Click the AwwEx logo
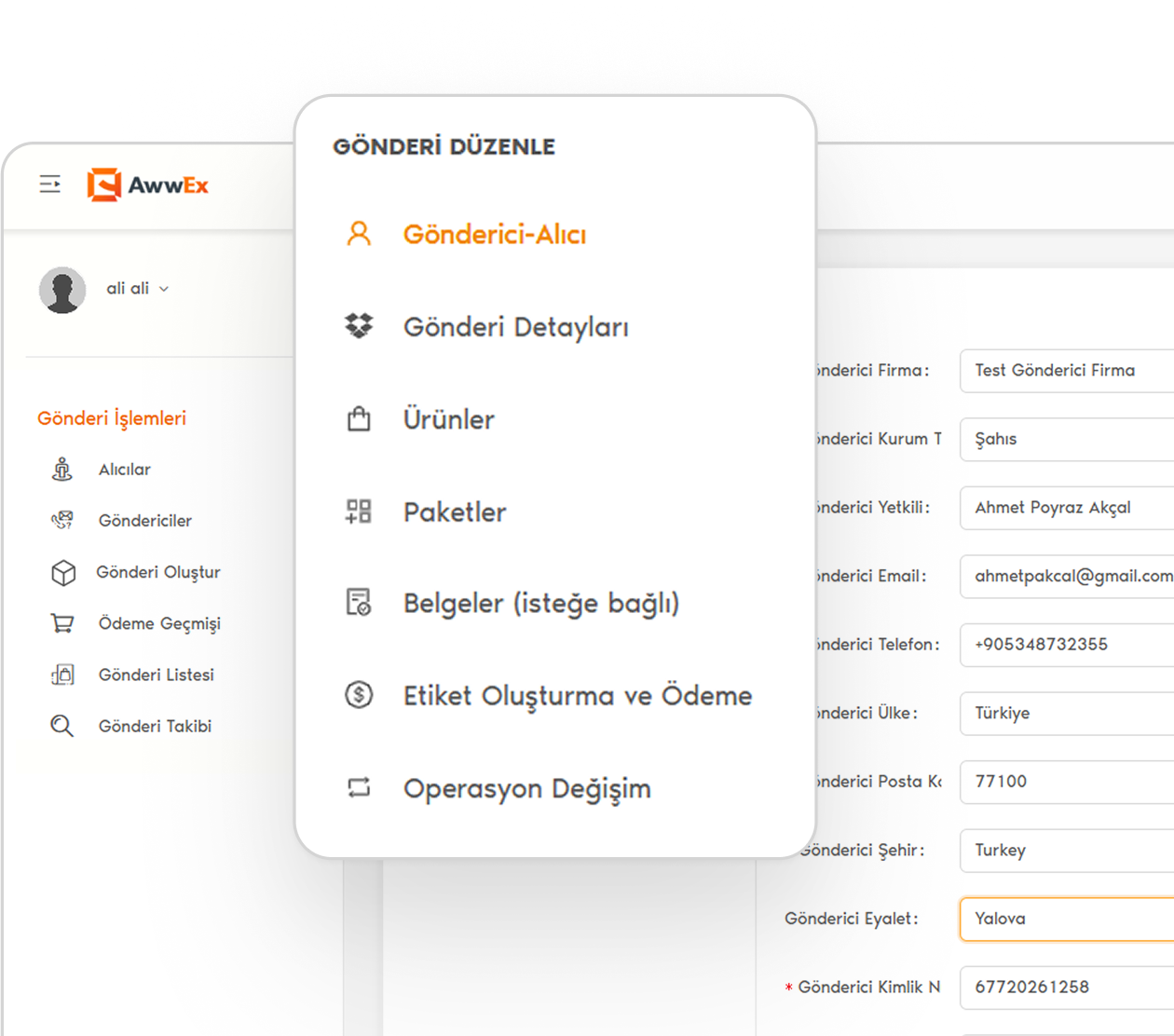Image resolution: width=1174 pixels, height=1036 pixels. (x=147, y=184)
